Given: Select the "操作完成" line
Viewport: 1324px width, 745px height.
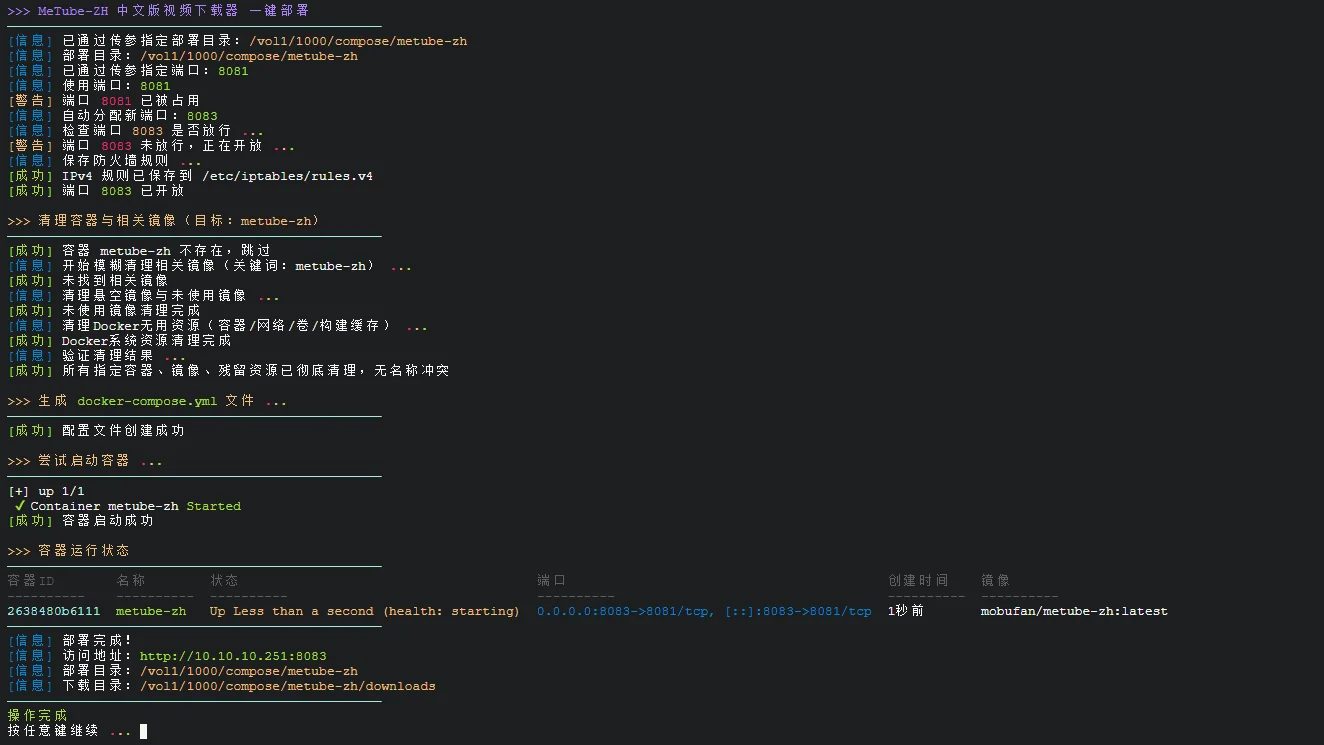Looking at the screenshot, I should tap(38, 716).
